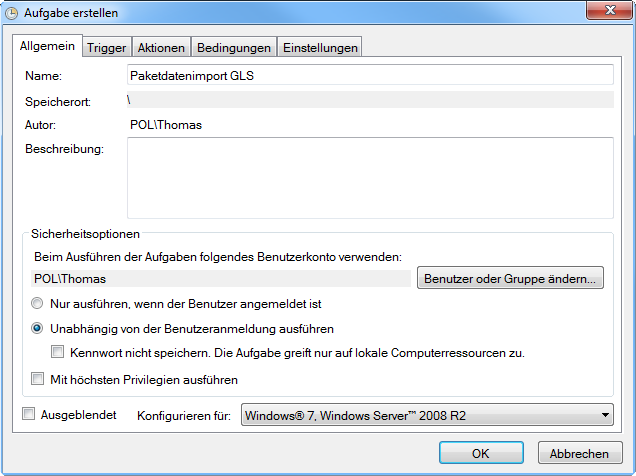The width and height of the screenshot is (636, 476).
Task: Click the greyed-out Speicherort field
Action: click(369, 100)
